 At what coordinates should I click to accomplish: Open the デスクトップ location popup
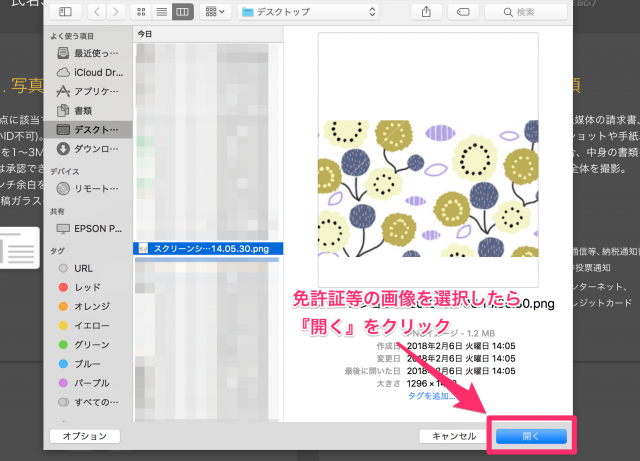click(x=308, y=12)
